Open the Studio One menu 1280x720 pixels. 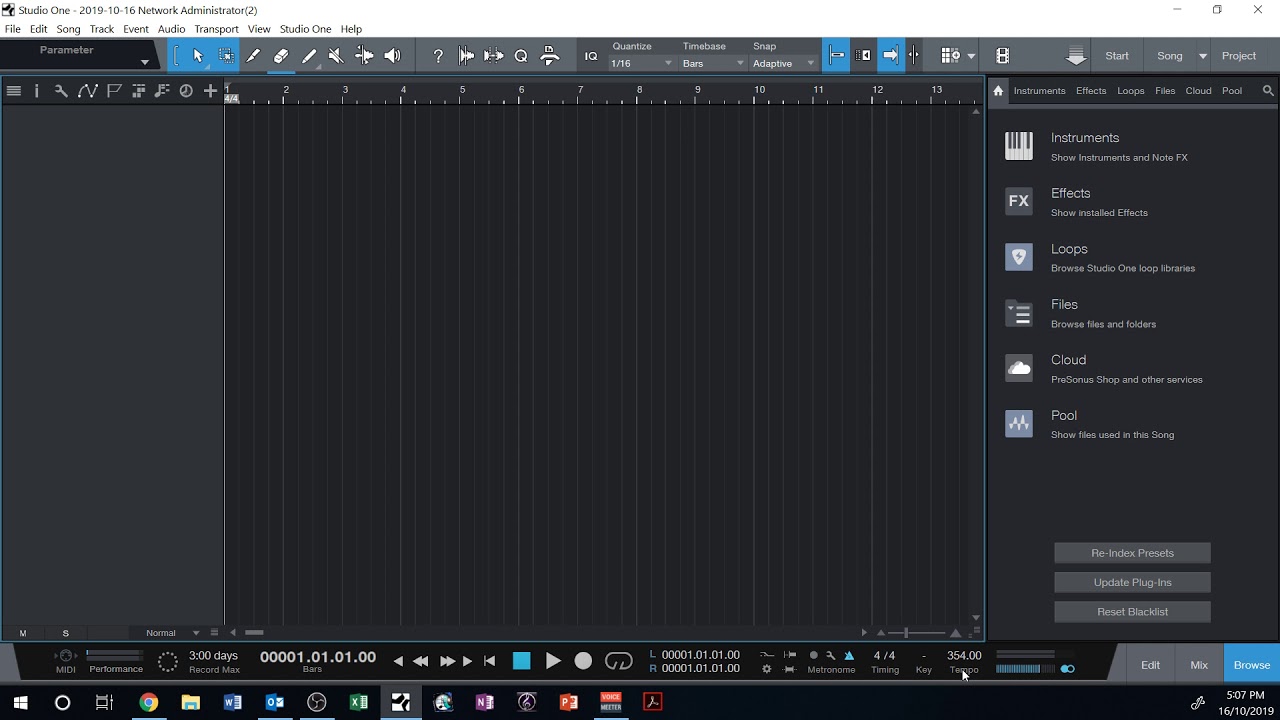pos(305,29)
